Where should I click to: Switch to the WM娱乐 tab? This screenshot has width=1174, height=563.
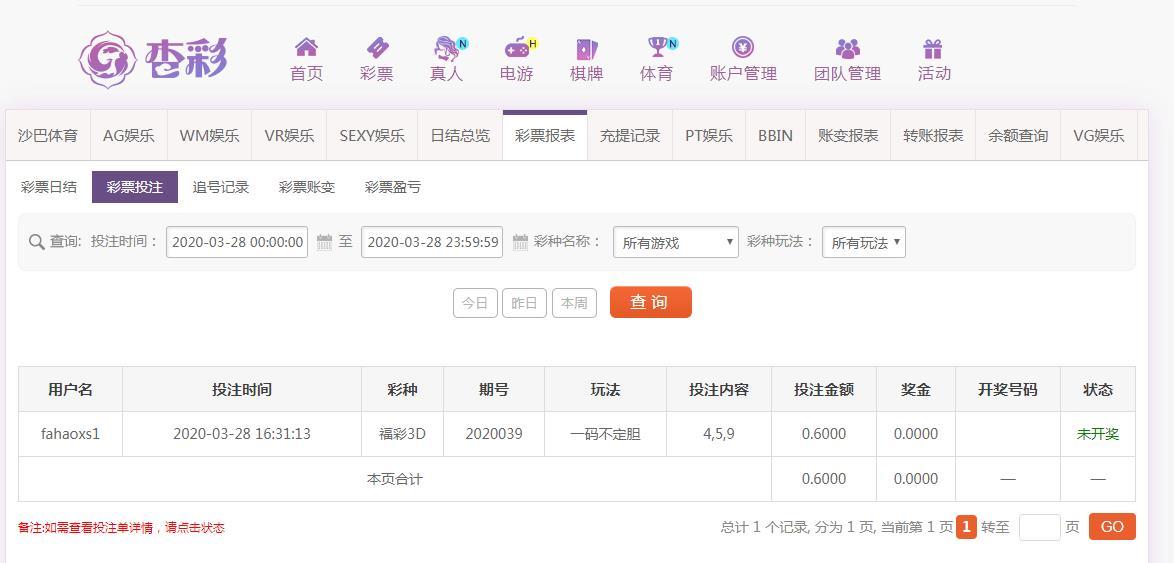point(210,136)
